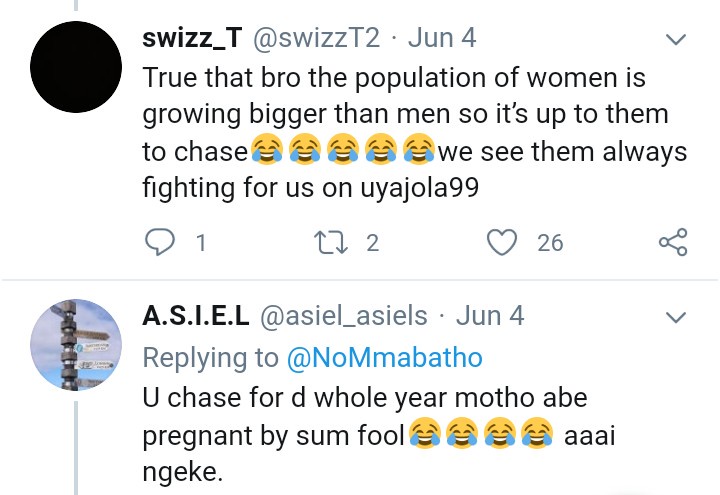Click the reply count of 1
This screenshot has height=495, width=720.
pos(201,241)
